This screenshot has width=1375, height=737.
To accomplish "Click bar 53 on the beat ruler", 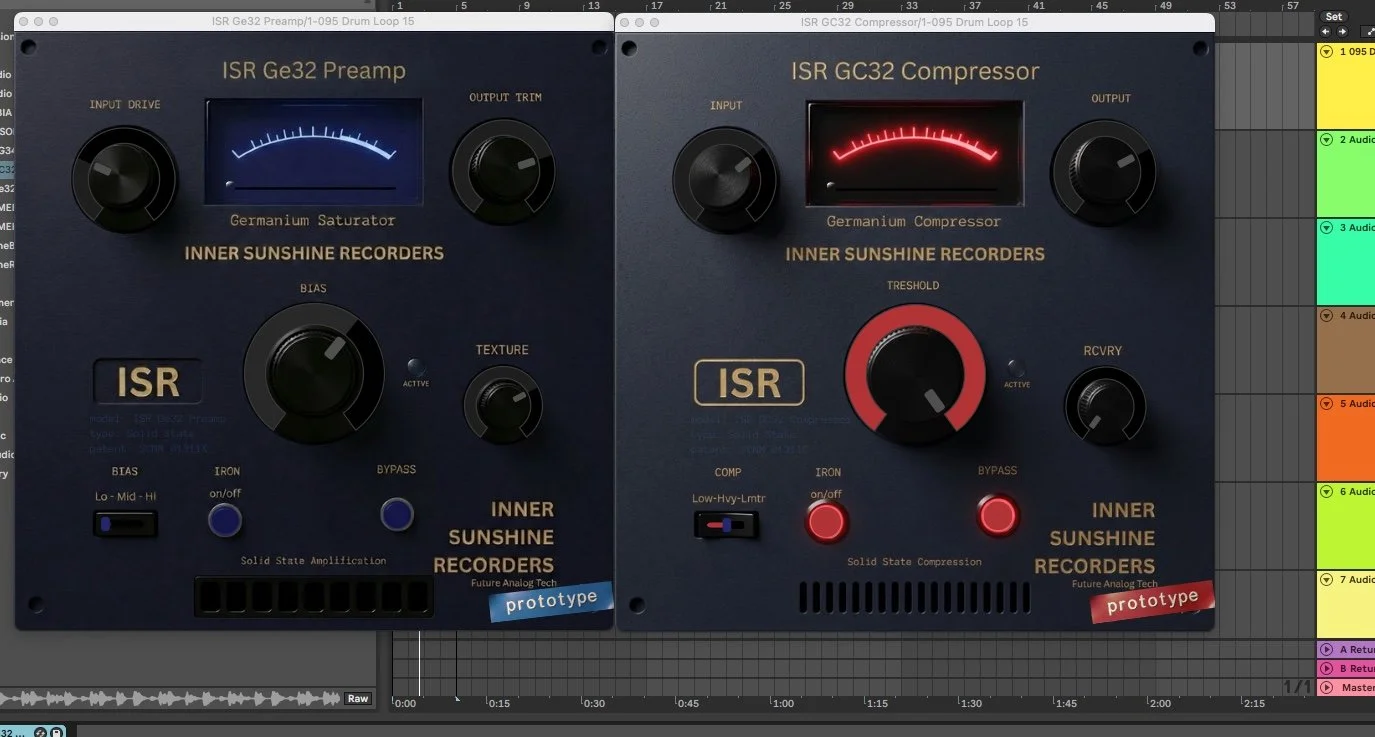I will [1229, 6].
